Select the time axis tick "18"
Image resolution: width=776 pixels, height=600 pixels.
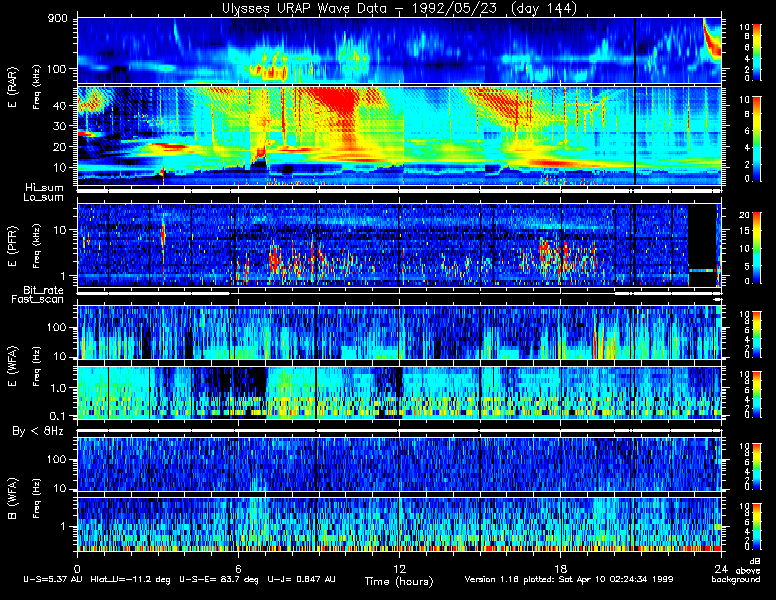560,569
